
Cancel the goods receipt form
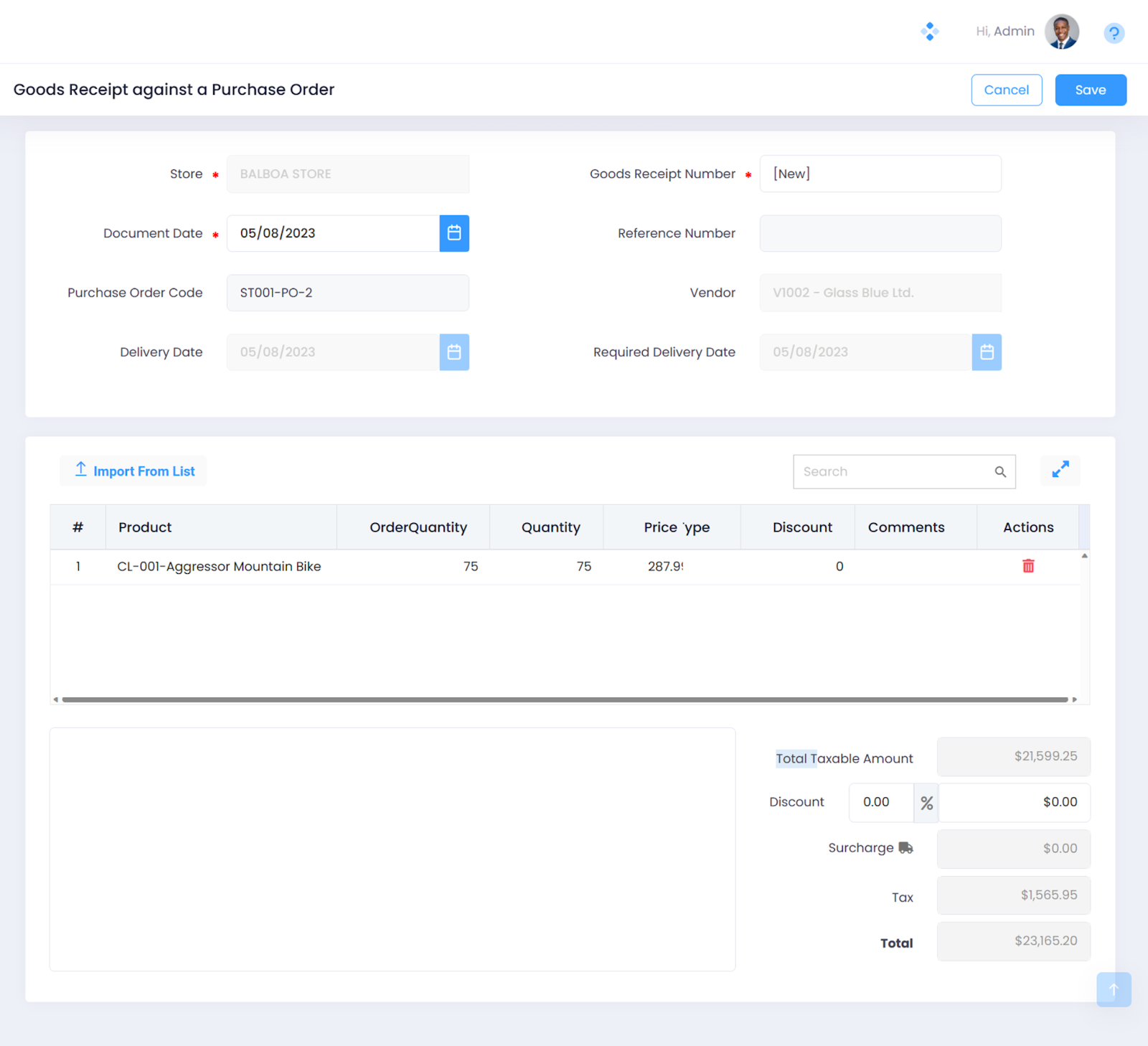[1006, 90]
